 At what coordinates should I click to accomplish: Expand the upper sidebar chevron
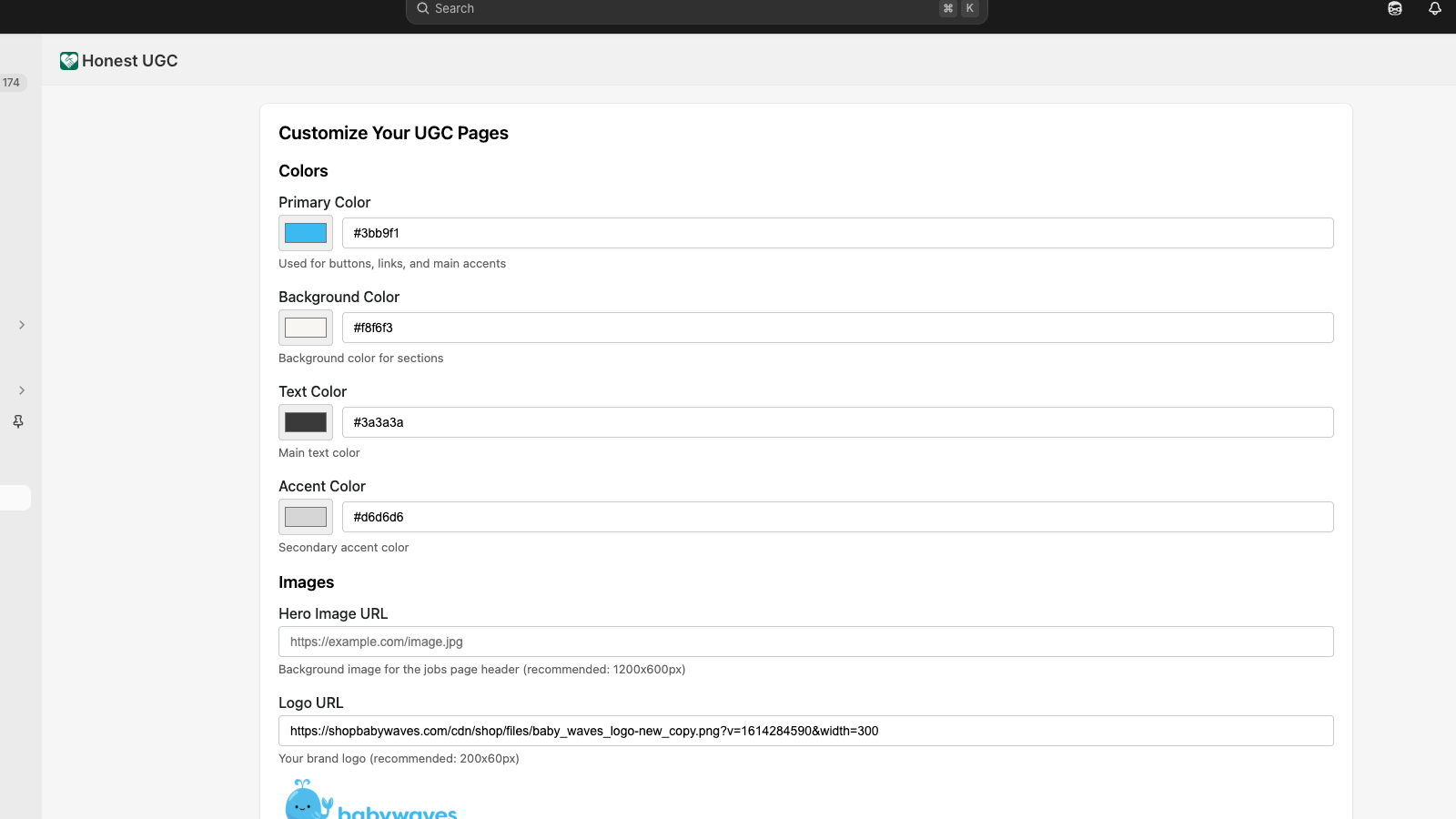coord(22,325)
